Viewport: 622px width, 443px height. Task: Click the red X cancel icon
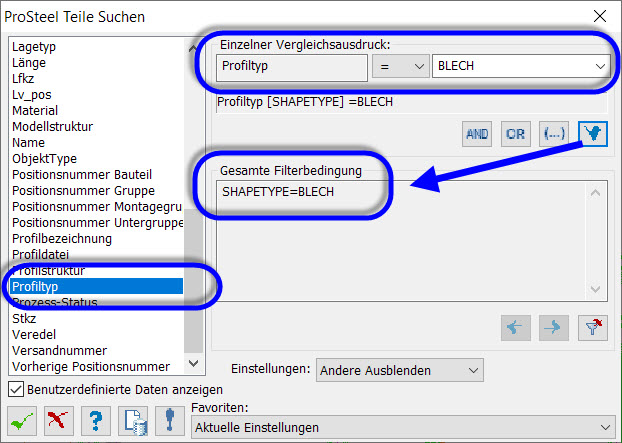[x=59, y=421]
